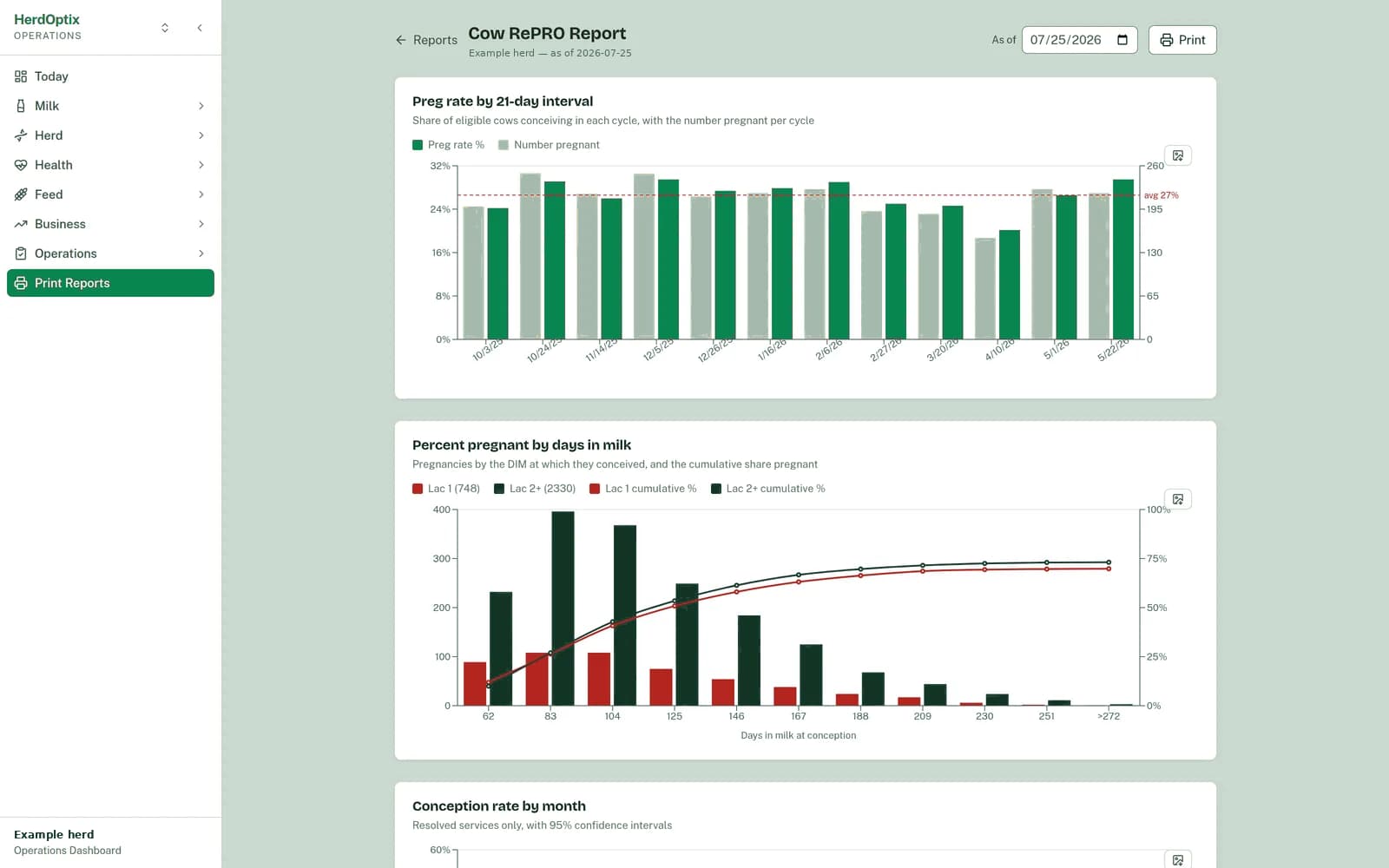Expand the Business menu chevron
Image resolution: width=1389 pixels, height=868 pixels.
click(x=201, y=224)
